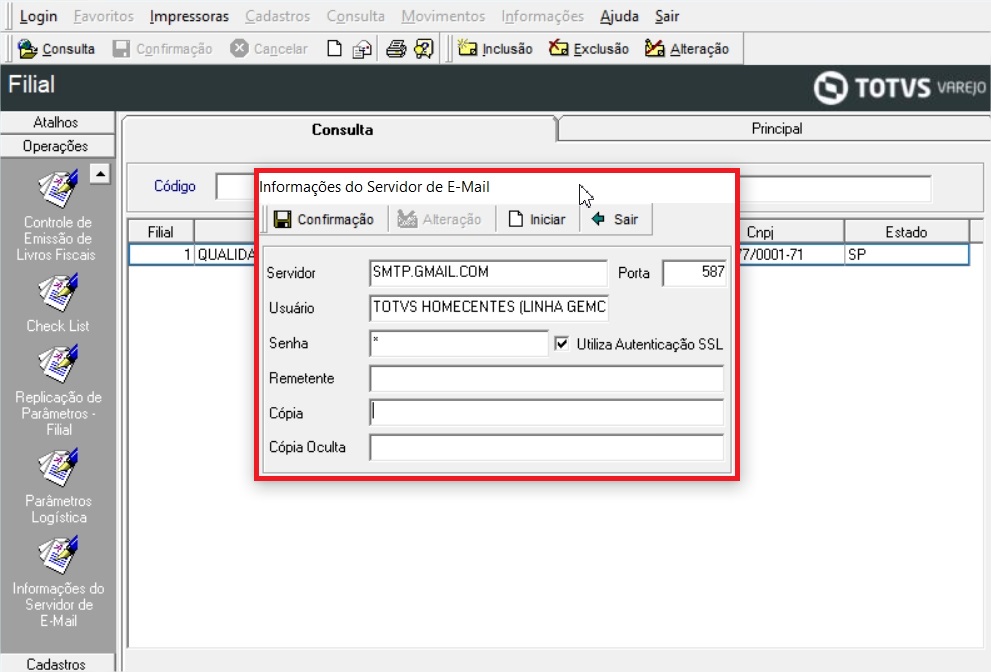The image size is (991, 672).
Task: Click the Cópia Oculta input field
Action: [547, 447]
